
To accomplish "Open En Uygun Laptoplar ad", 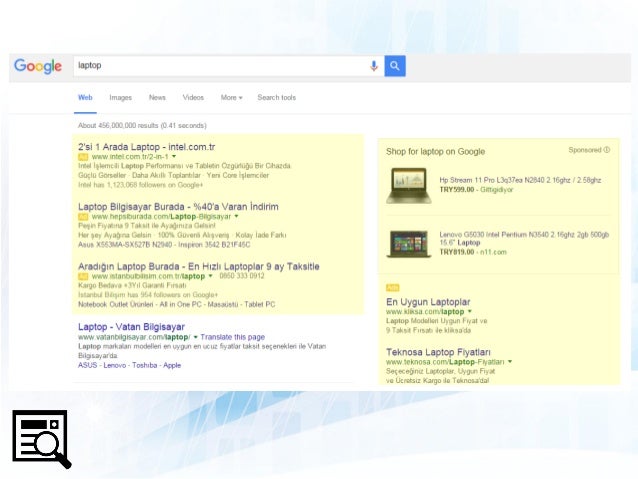I will 428,302.
